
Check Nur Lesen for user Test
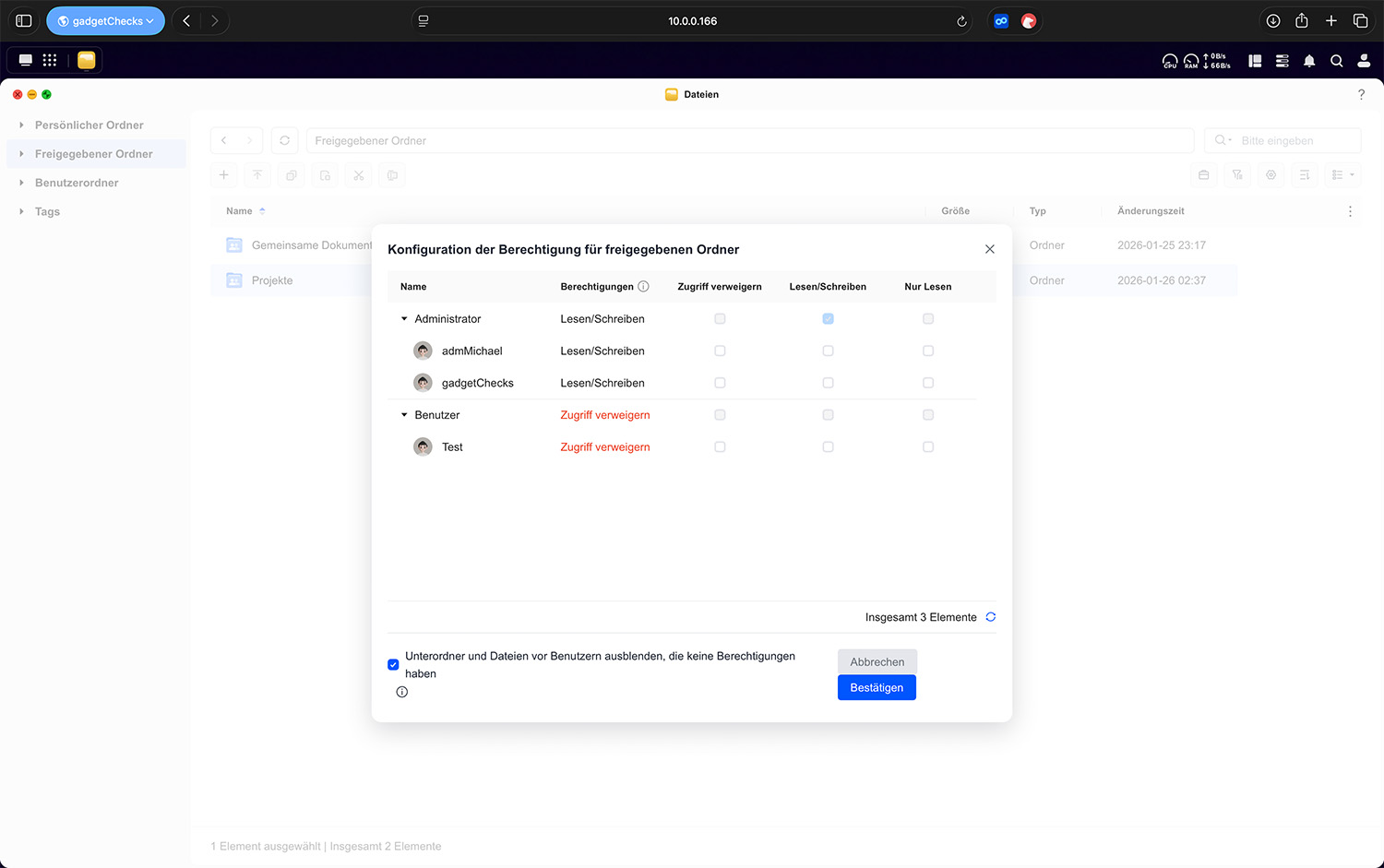click(x=928, y=447)
